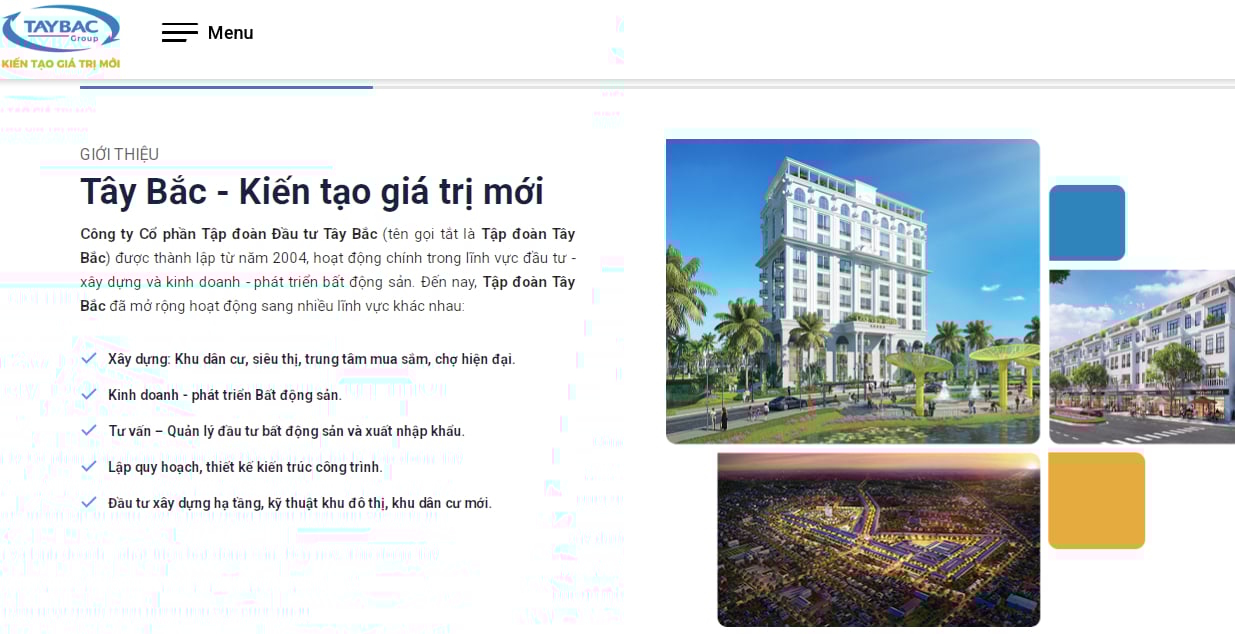Click the aerial masterplan rendering image
Image resolution: width=1235 pixels, height=634 pixels.
point(878,539)
